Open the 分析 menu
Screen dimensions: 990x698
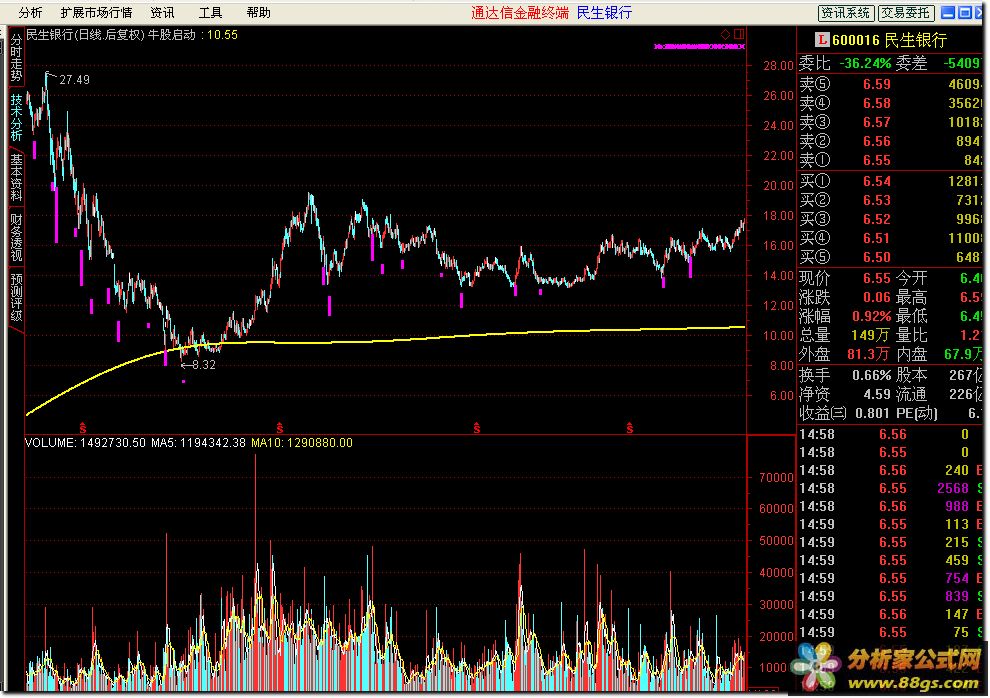[x=30, y=13]
